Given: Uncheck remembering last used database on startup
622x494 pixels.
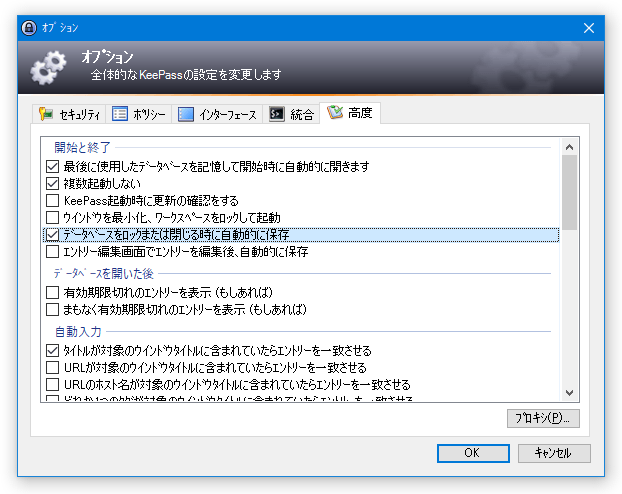Looking at the screenshot, I should (x=52, y=166).
